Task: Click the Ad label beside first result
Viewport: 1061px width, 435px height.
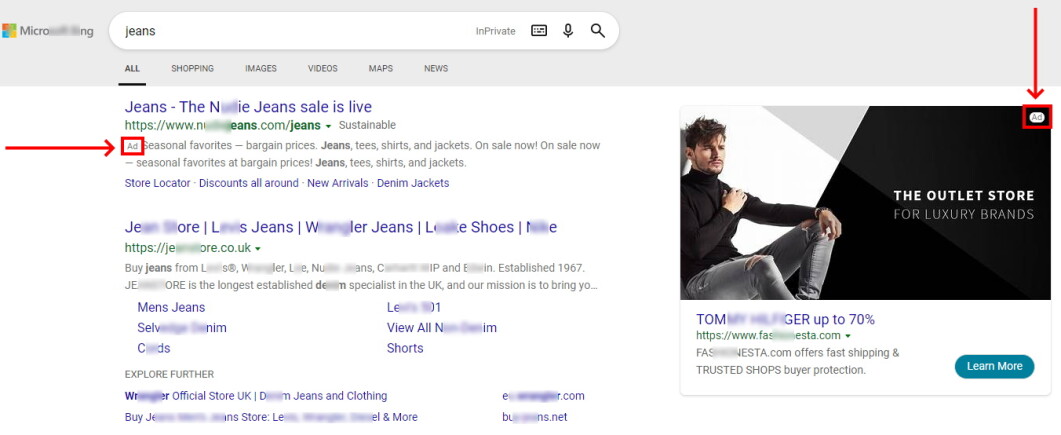Action: tap(133, 145)
